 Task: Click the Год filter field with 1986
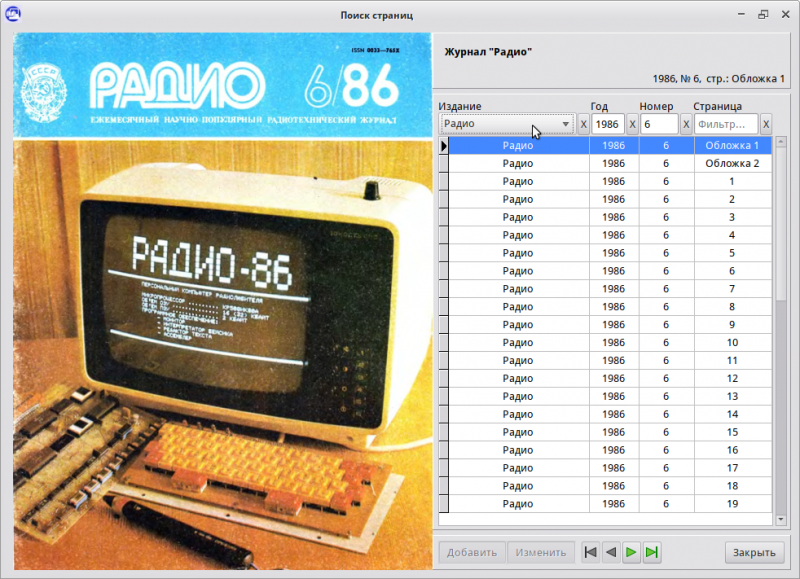[x=608, y=124]
